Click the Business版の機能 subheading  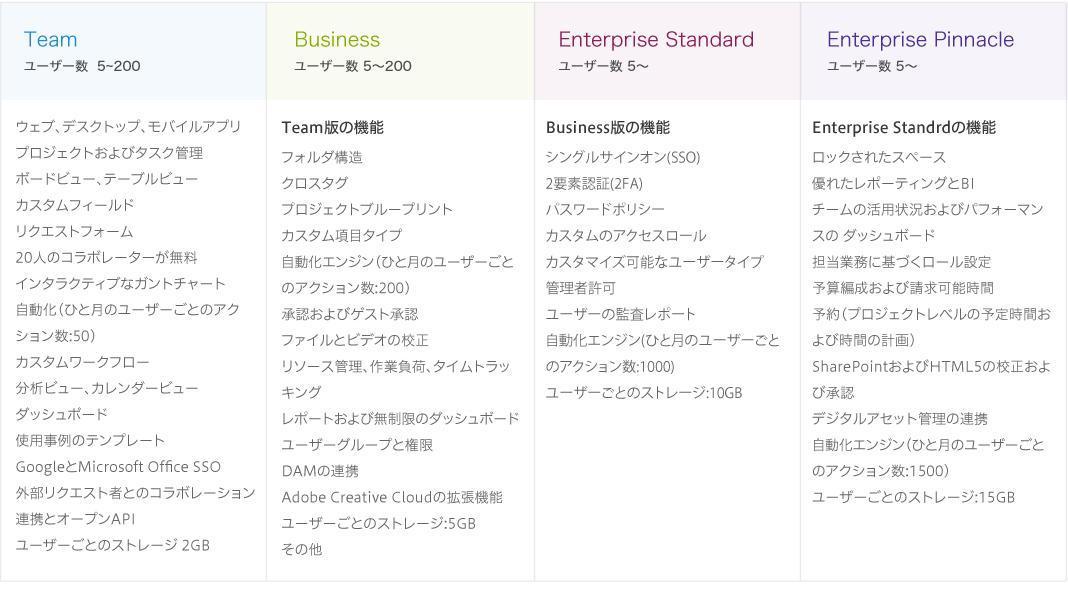click(608, 128)
